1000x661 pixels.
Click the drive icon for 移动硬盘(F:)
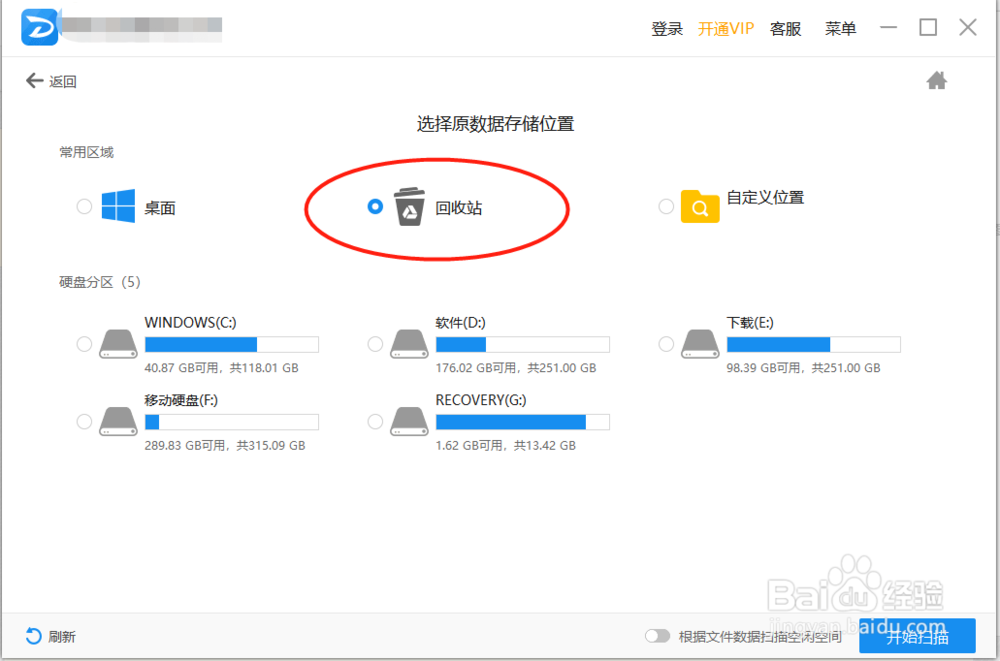[117, 421]
